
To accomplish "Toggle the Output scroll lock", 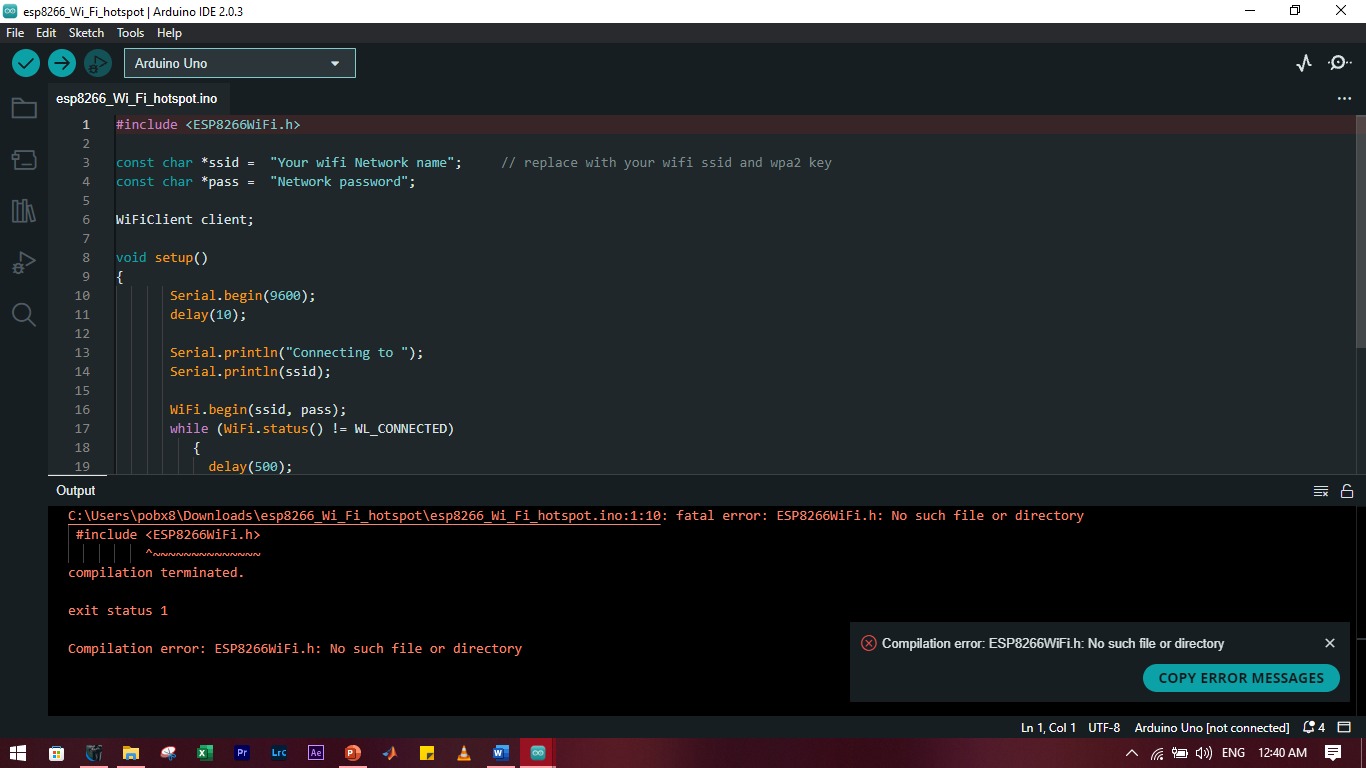I will tap(1347, 491).
